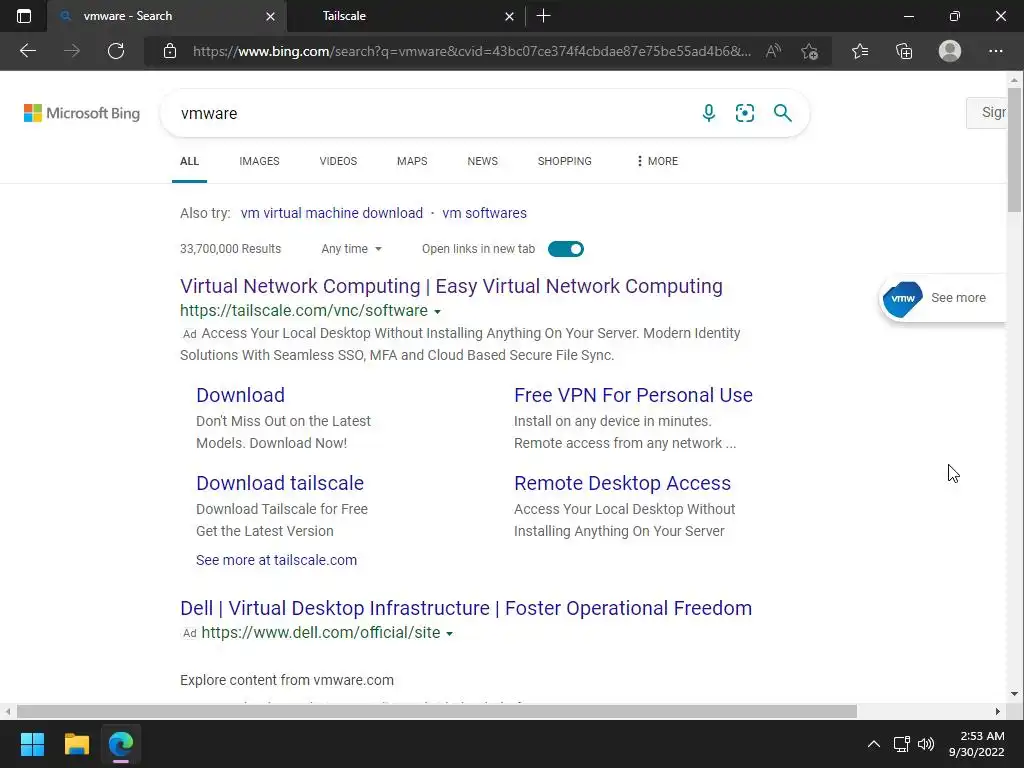
Task: Try suggestion vm softwares
Action: click(485, 213)
